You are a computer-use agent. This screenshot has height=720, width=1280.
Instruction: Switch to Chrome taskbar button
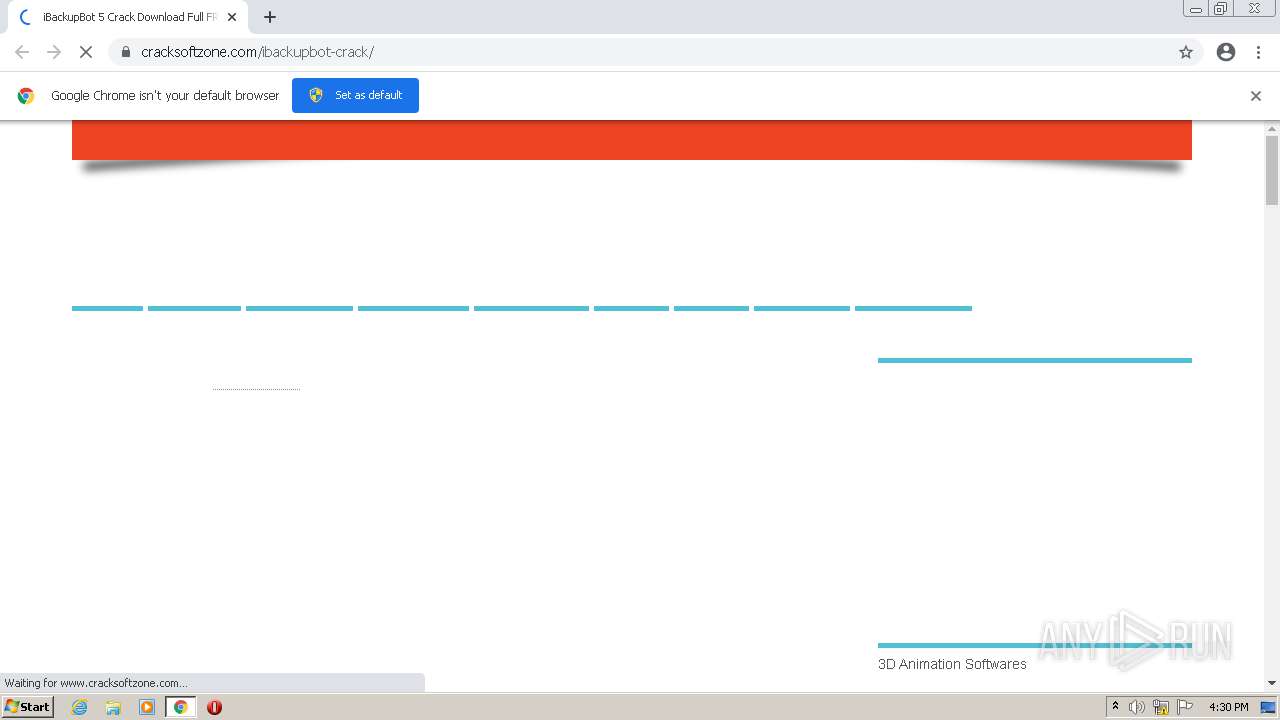click(x=181, y=707)
